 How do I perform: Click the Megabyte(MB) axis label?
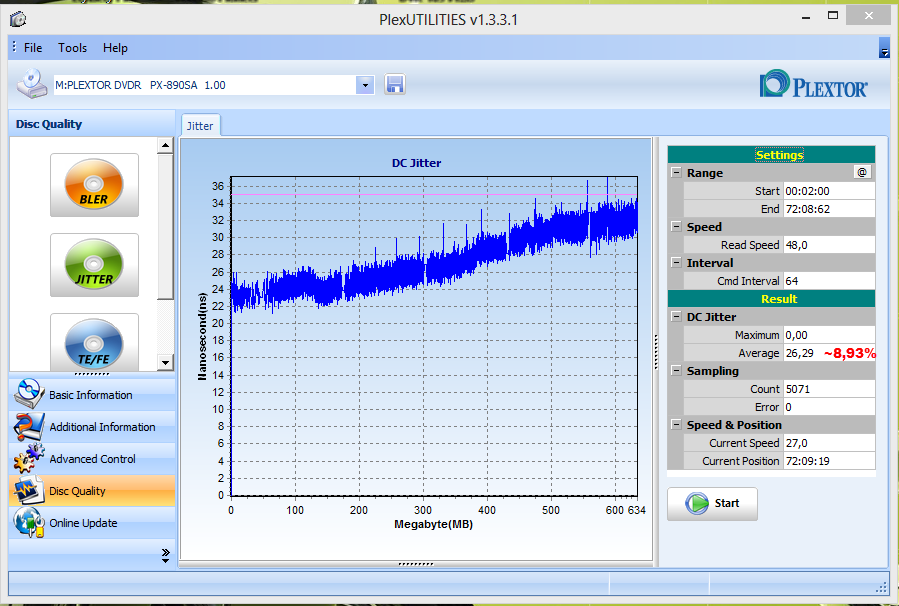pyautogui.click(x=433, y=524)
